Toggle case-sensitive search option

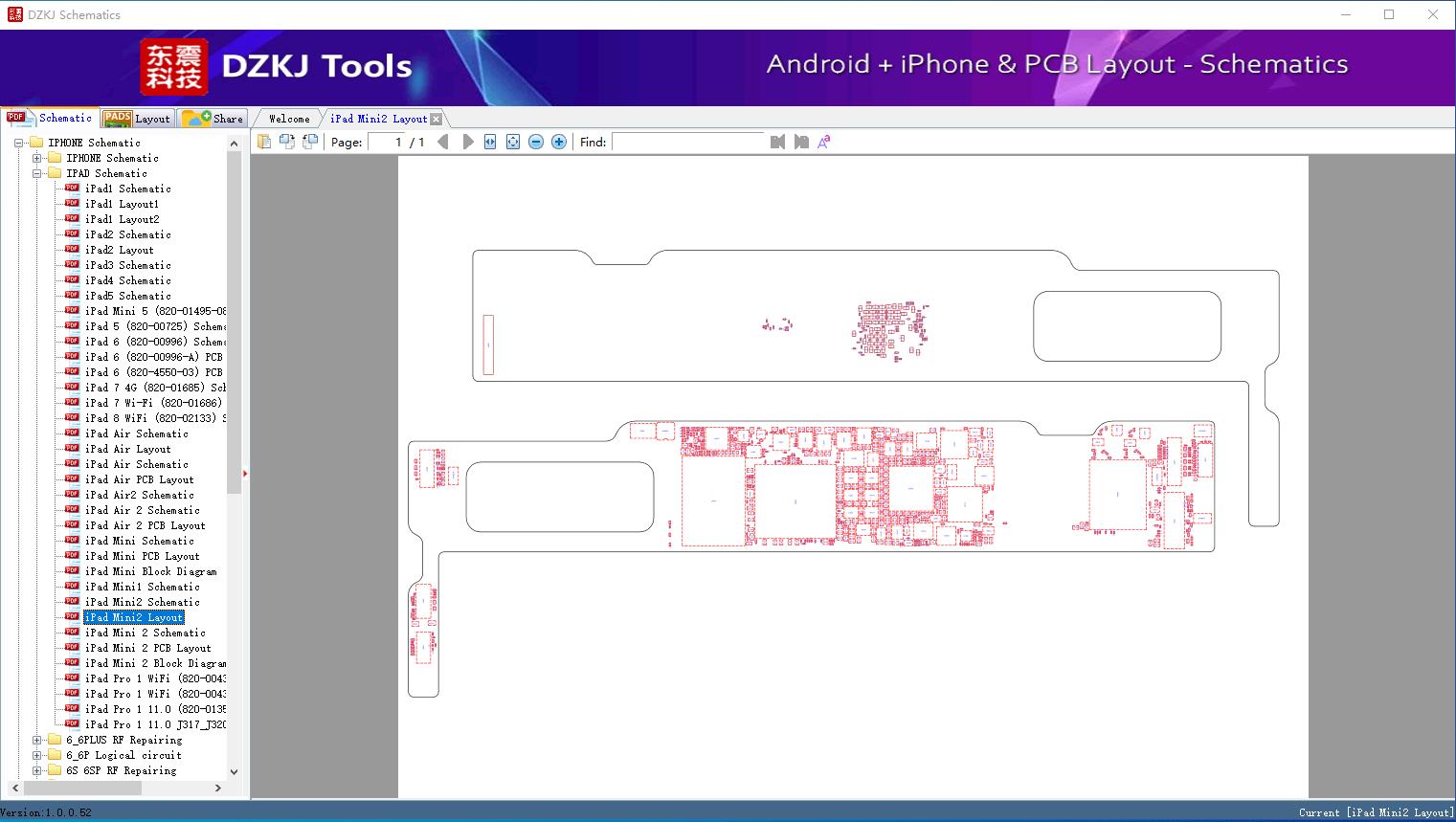(x=823, y=141)
